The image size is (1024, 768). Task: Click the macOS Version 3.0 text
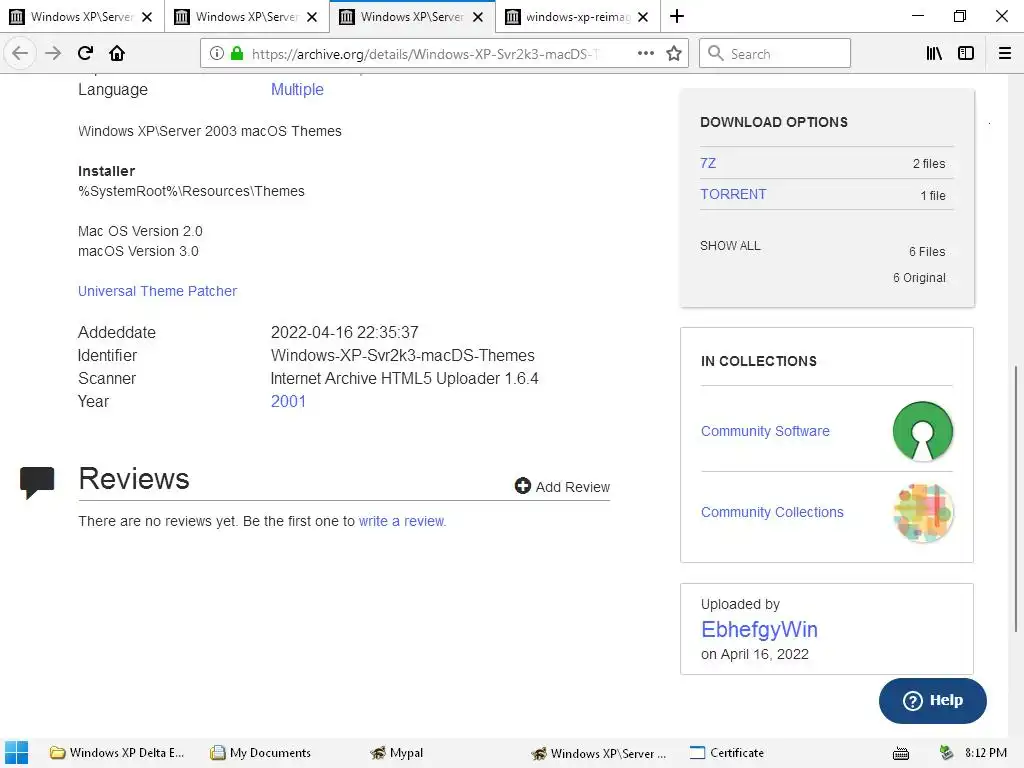tap(138, 251)
